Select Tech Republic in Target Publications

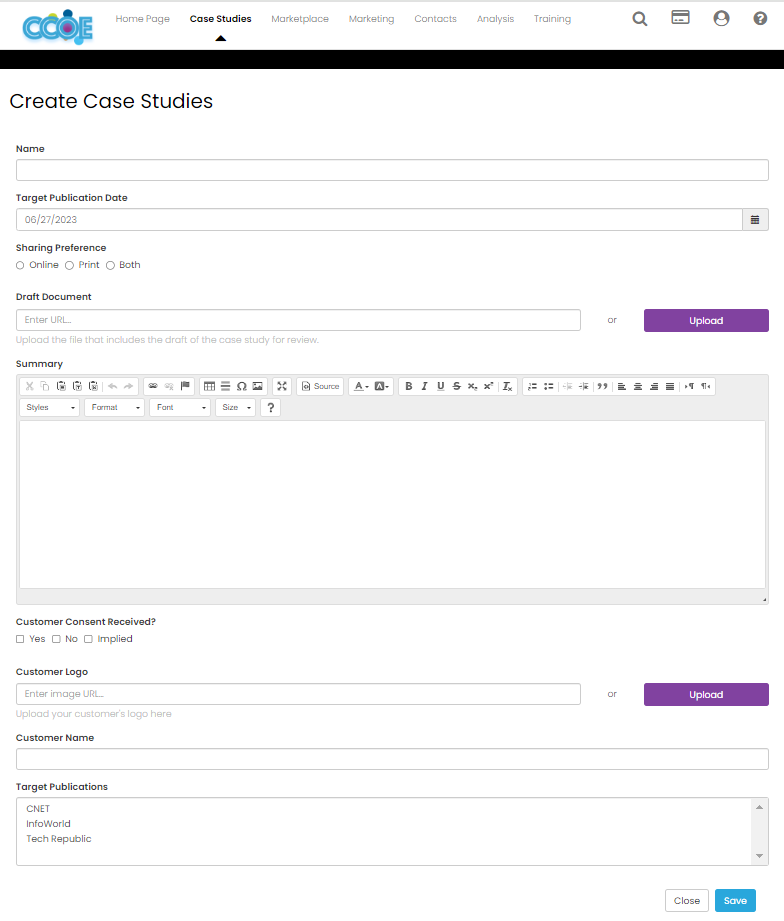tap(59, 839)
